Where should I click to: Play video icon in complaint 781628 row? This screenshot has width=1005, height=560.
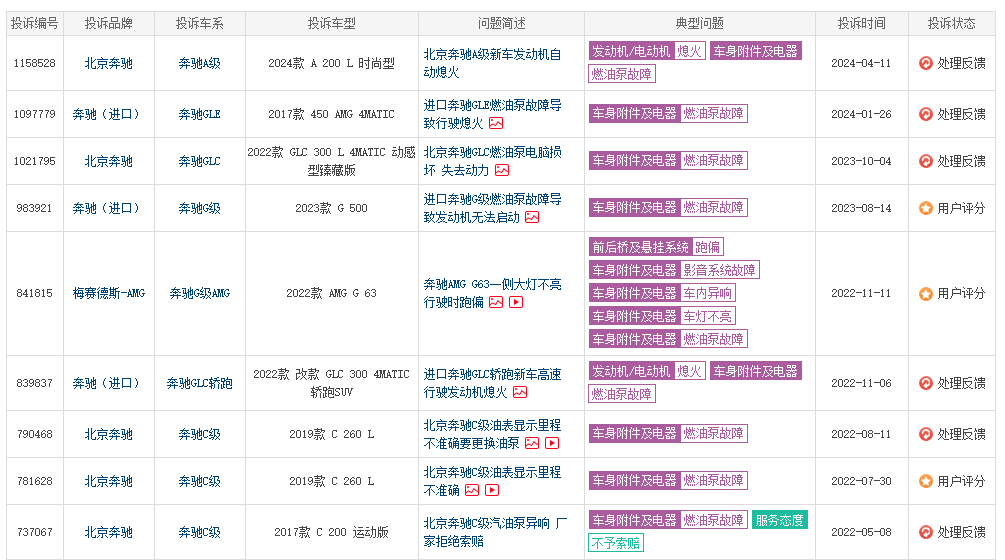pyautogui.click(x=492, y=490)
